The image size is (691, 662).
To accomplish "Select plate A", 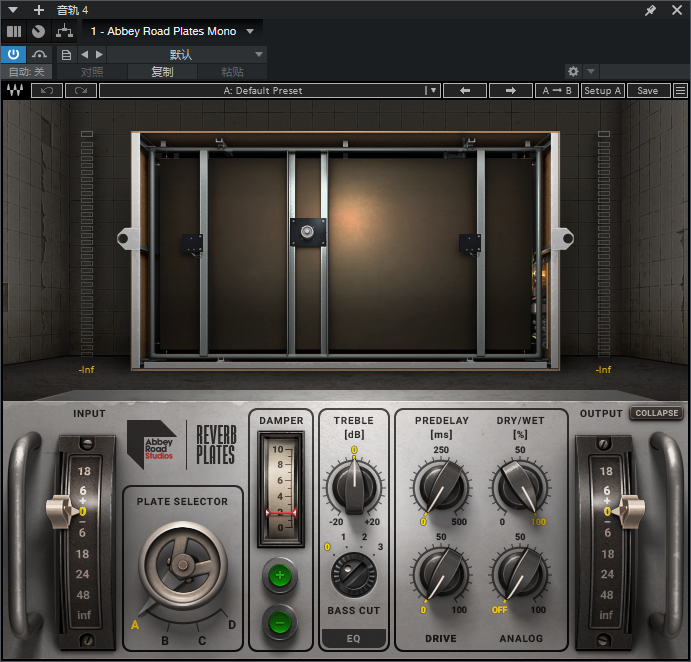I will click(x=135, y=625).
